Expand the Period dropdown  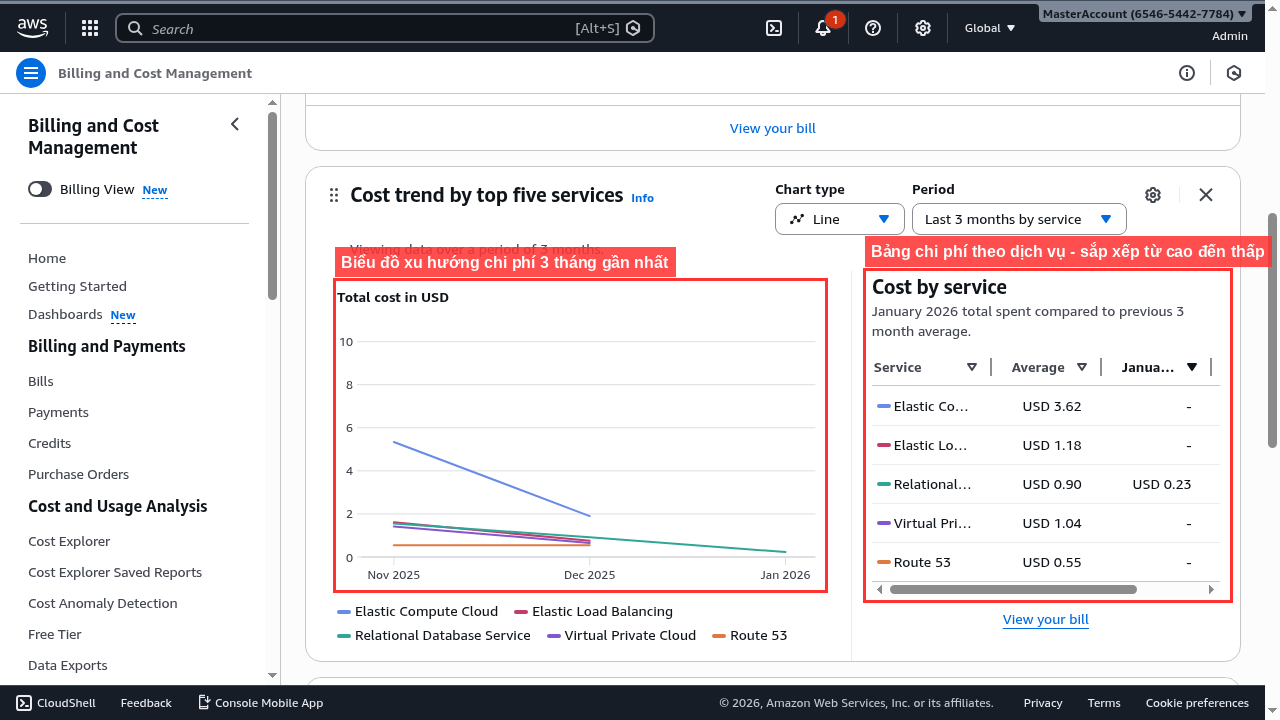point(1018,219)
